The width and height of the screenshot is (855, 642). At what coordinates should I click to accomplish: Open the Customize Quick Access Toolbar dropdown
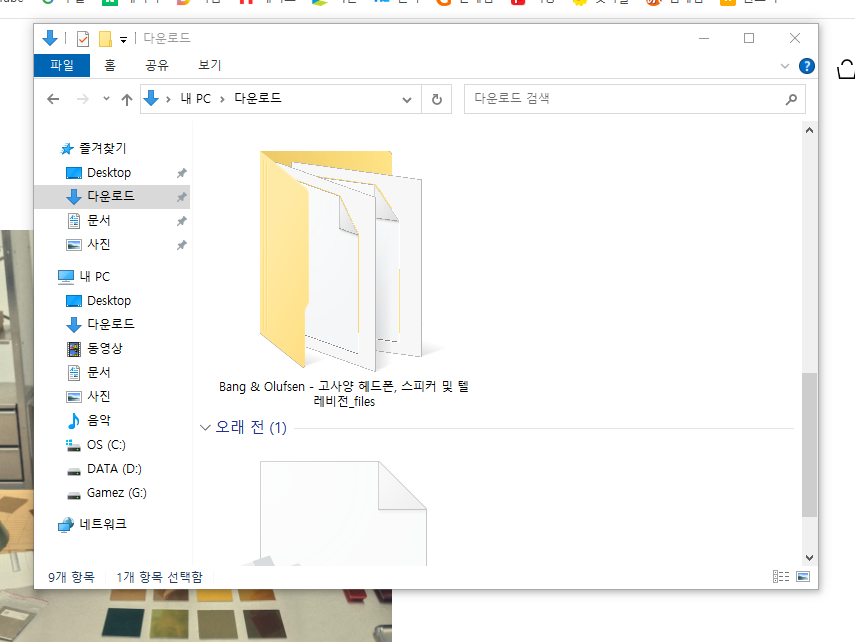click(124, 39)
